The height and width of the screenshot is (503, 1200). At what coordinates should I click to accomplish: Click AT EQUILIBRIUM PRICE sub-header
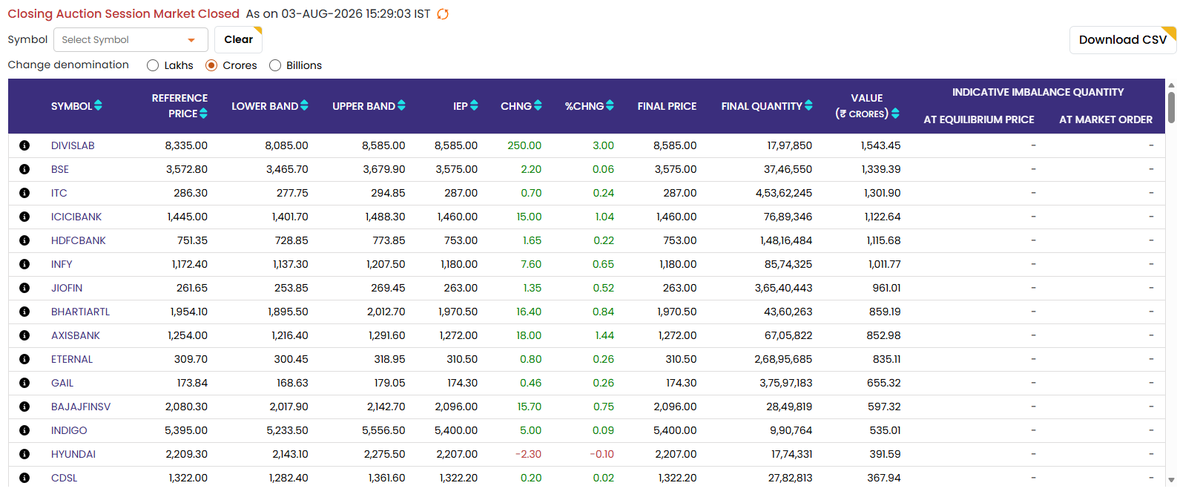pos(979,120)
